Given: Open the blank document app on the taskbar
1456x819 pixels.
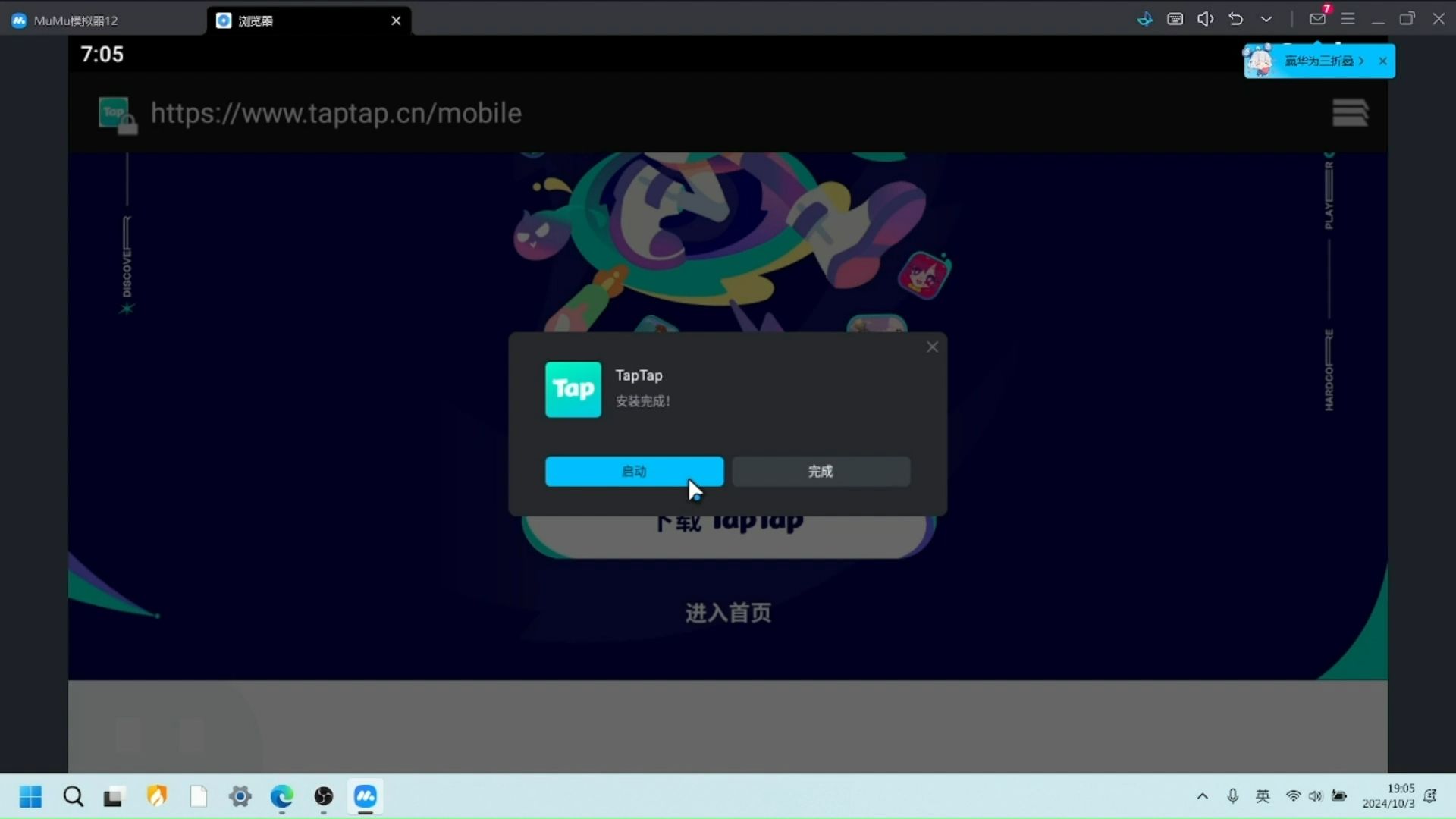Looking at the screenshot, I should [198, 796].
